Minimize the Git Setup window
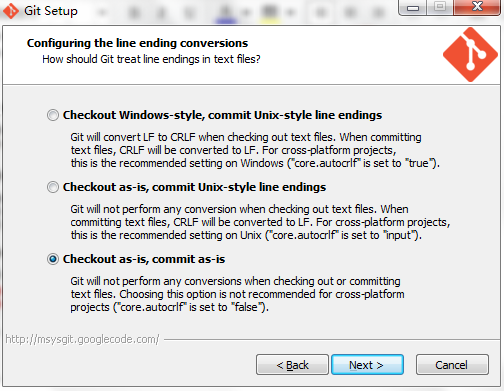The width and height of the screenshot is (504, 391). coord(413,7)
